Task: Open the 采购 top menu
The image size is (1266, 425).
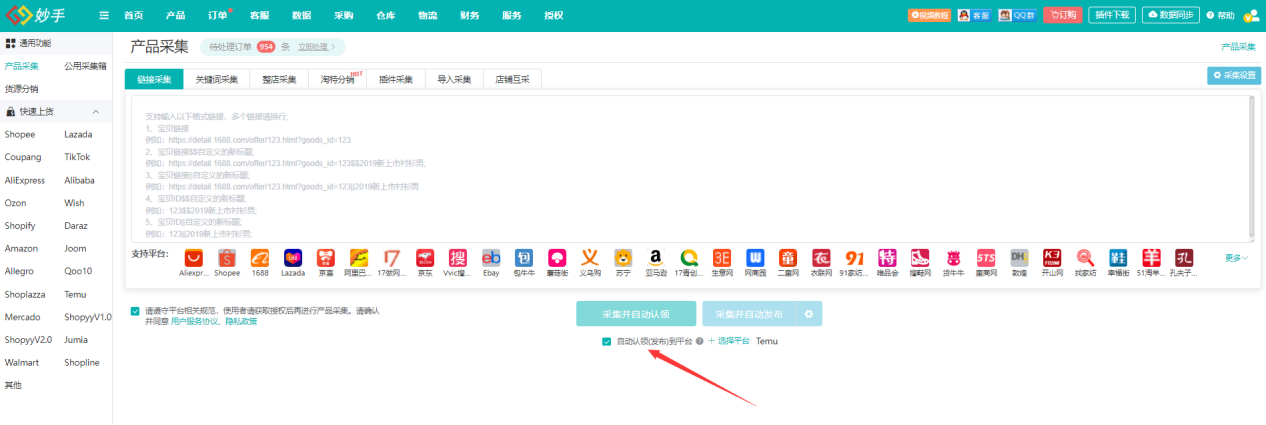Action: (x=343, y=15)
